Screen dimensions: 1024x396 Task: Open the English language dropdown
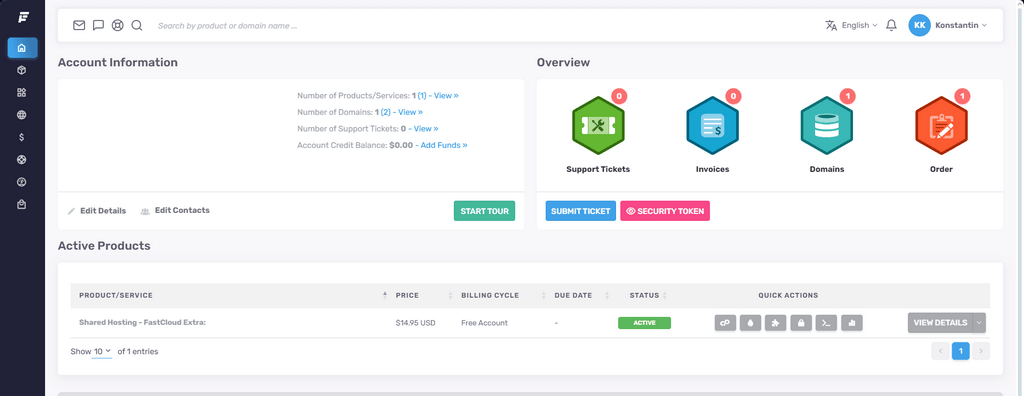point(852,25)
